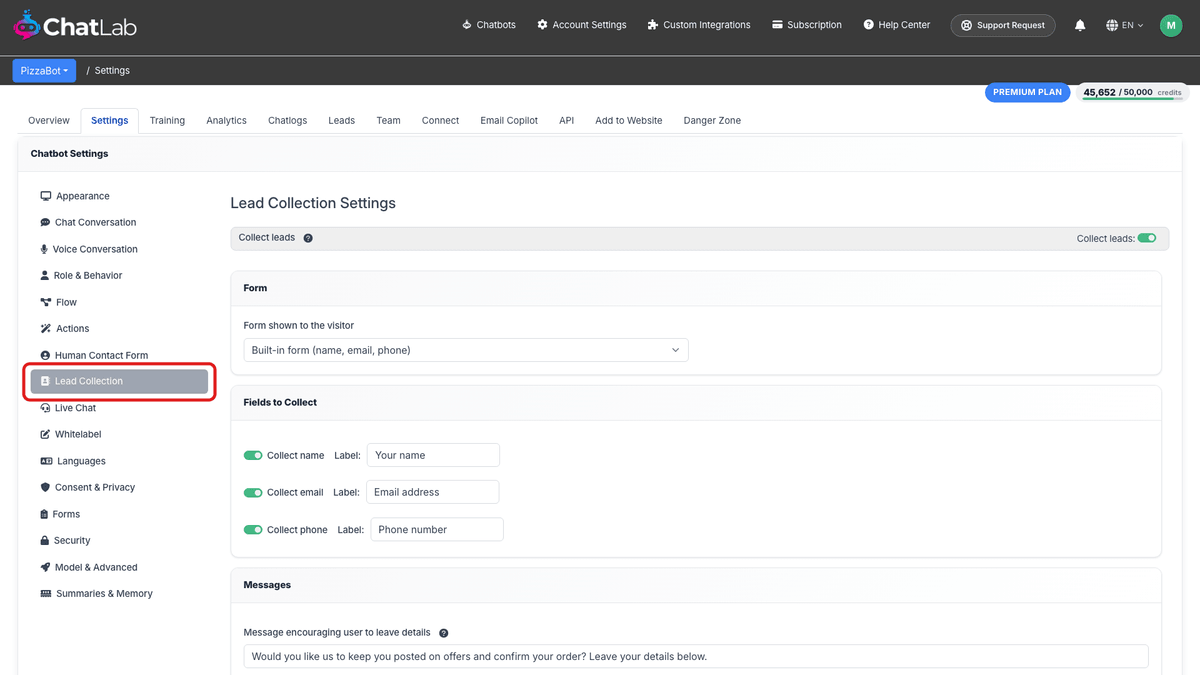This screenshot has height=675, width=1200.
Task: Switch to the Chatlogs tab
Action: coord(287,120)
